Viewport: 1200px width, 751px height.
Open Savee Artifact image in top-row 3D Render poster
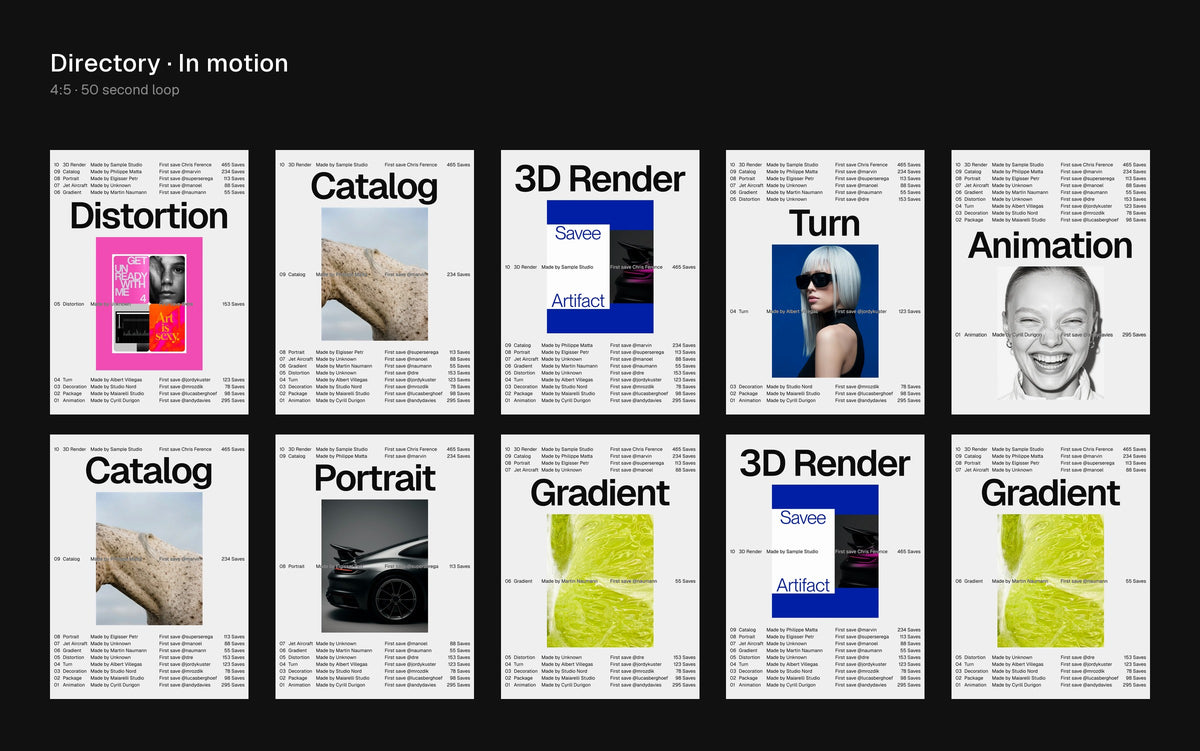click(x=600, y=267)
